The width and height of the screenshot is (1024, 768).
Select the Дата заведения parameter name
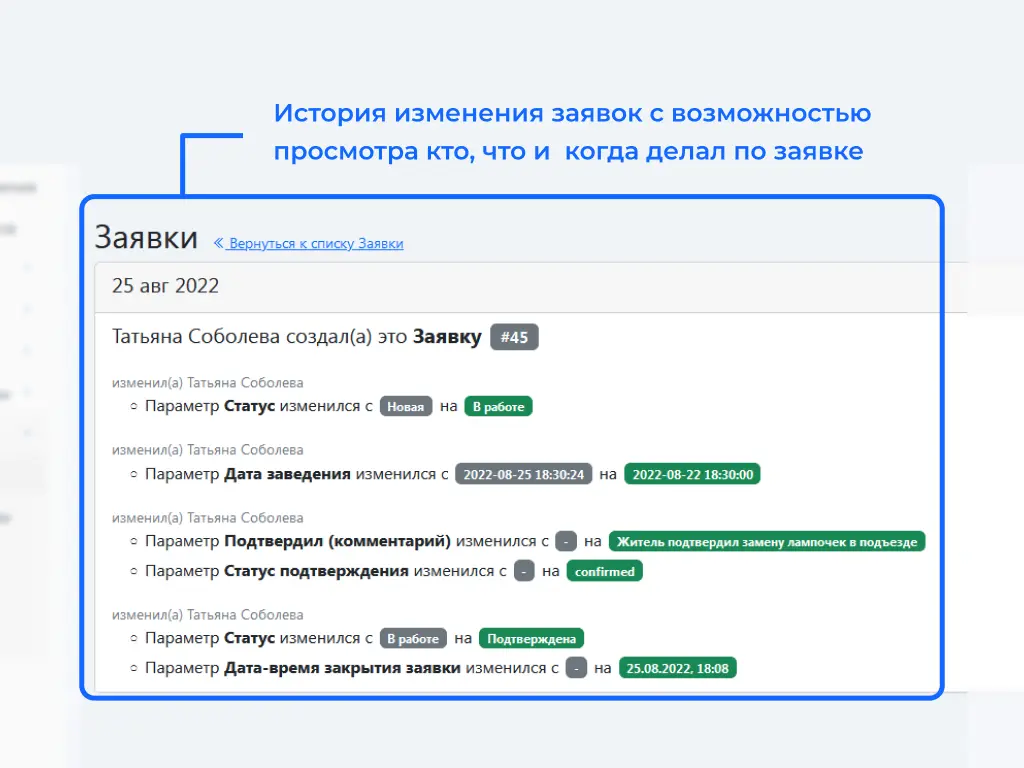(287, 474)
